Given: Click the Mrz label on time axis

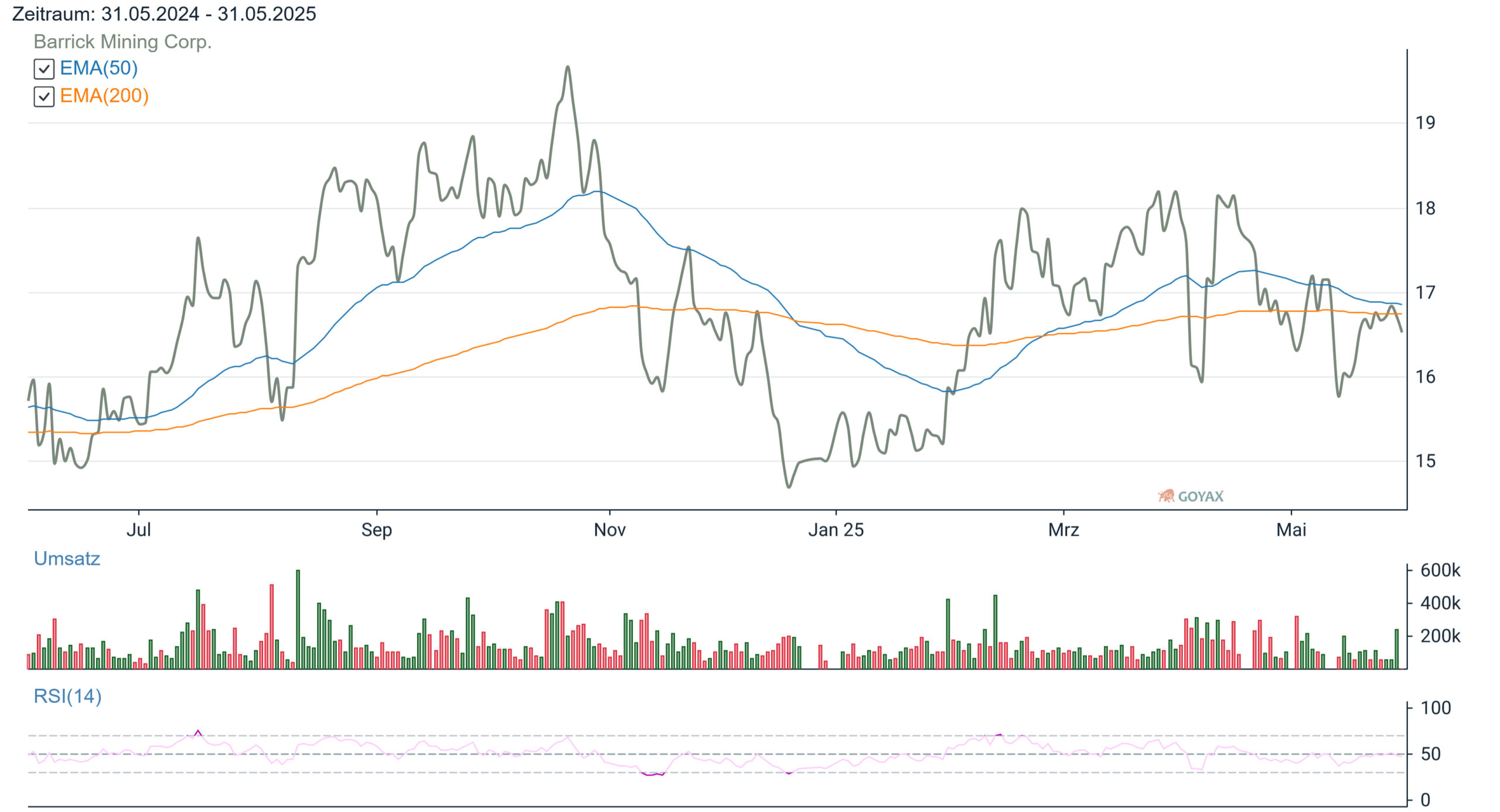Looking at the screenshot, I should (1063, 530).
